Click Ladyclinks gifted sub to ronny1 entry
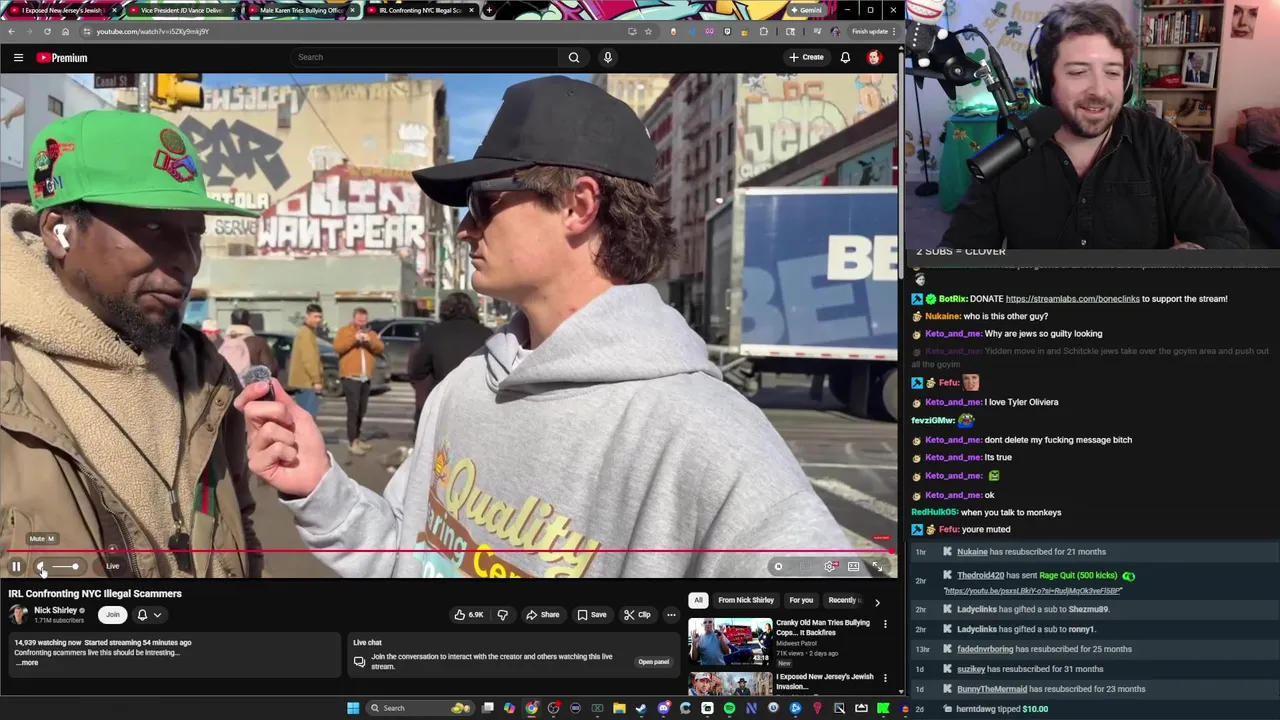The width and height of the screenshot is (1280, 720). click(1026, 629)
